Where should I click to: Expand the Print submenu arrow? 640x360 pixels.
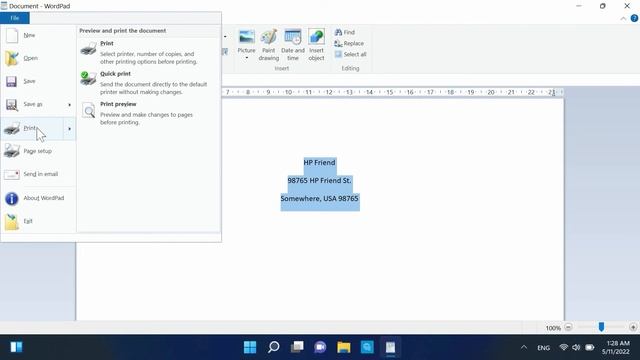pyautogui.click(x=70, y=129)
